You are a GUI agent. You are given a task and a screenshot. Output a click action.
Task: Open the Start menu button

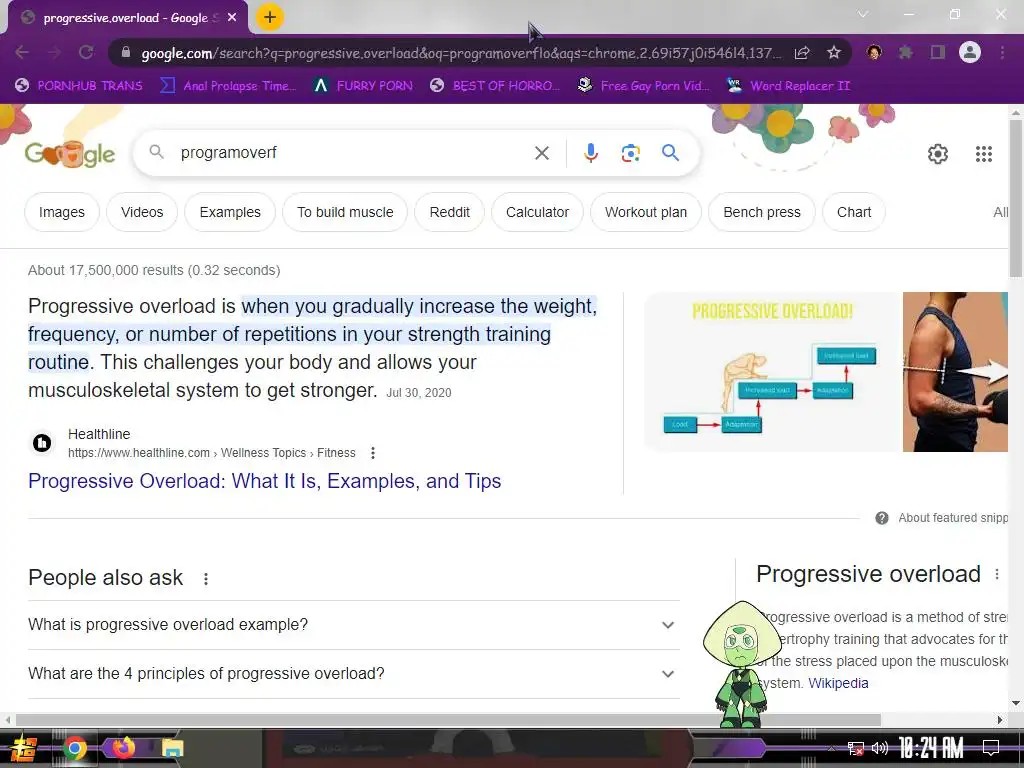(23, 748)
